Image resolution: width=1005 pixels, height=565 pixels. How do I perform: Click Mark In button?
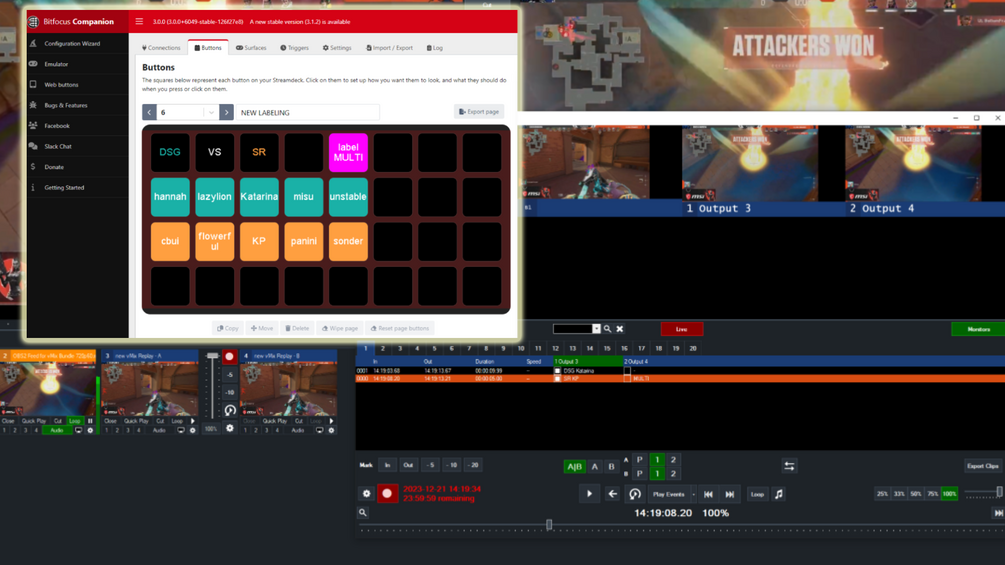coord(387,465)
